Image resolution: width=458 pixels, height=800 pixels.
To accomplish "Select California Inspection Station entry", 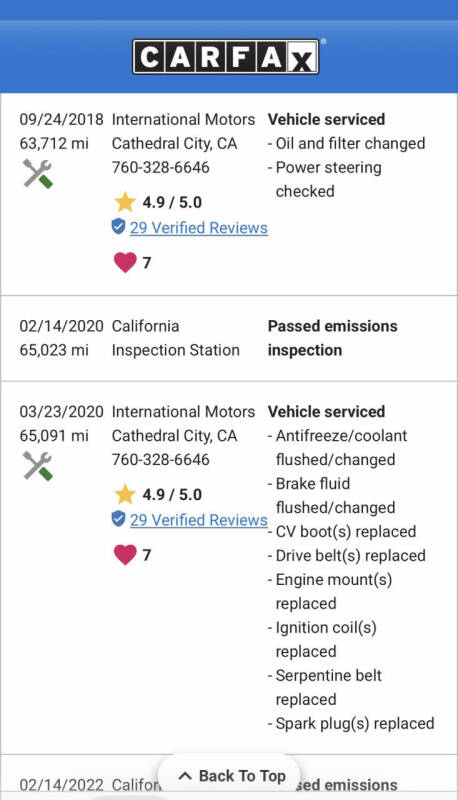I will 175,338.
